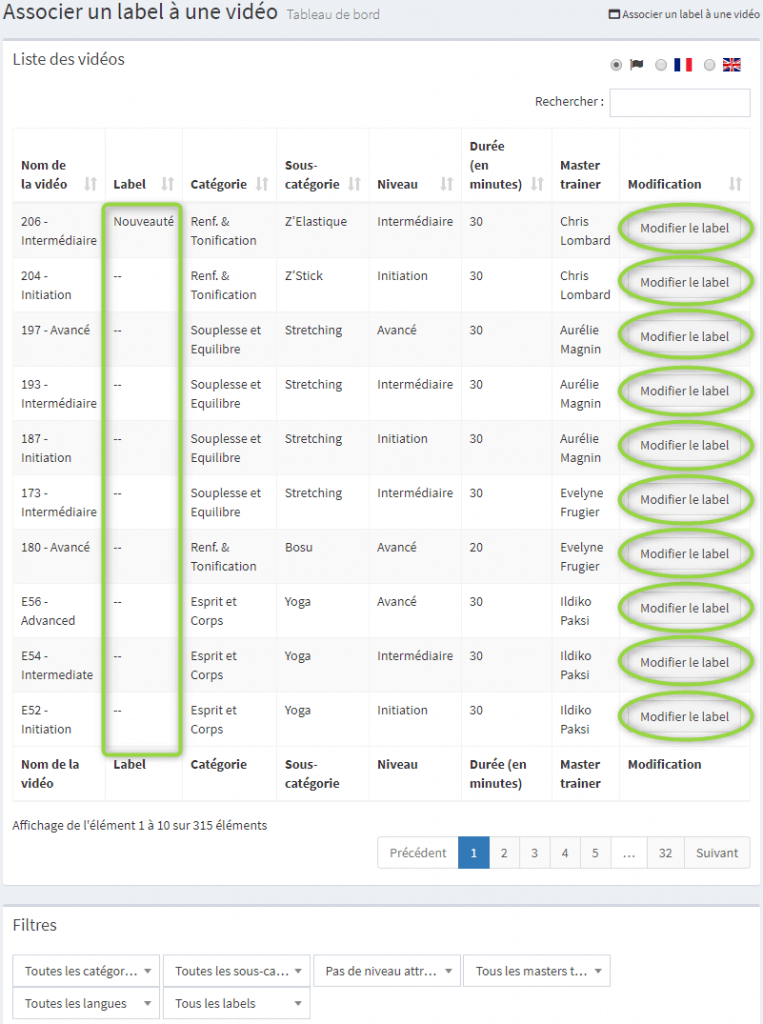Jump to last page 32

click(x=667, y=853)
